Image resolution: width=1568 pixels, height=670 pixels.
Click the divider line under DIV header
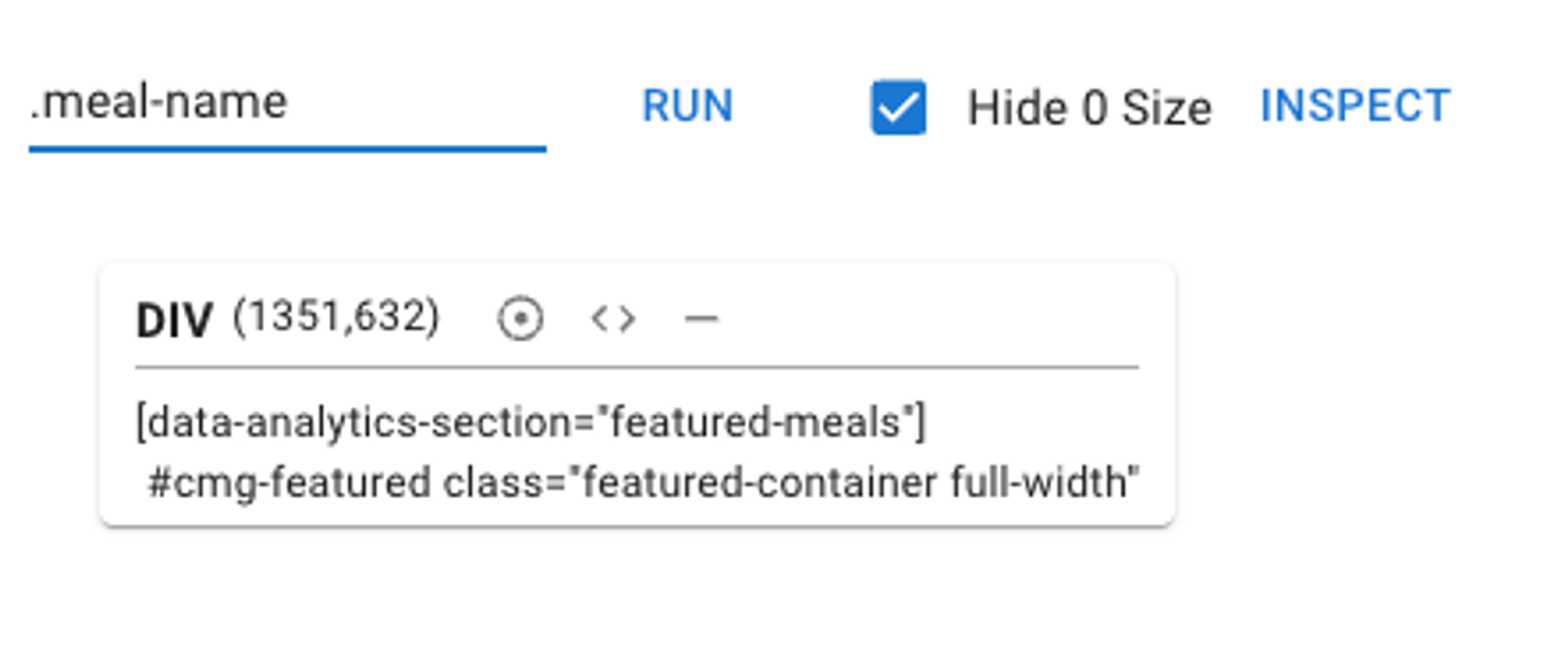(x=637, y=367)
